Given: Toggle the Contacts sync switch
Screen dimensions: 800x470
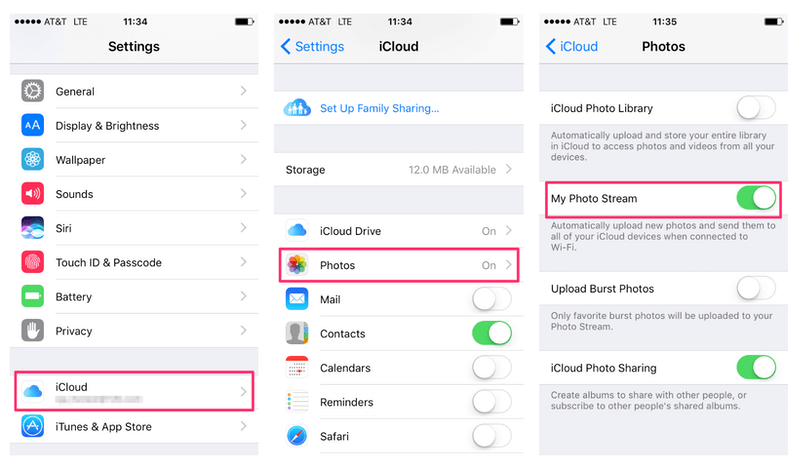Looking at the screenshot, I should pyautogui.click(x=492, y=333).
